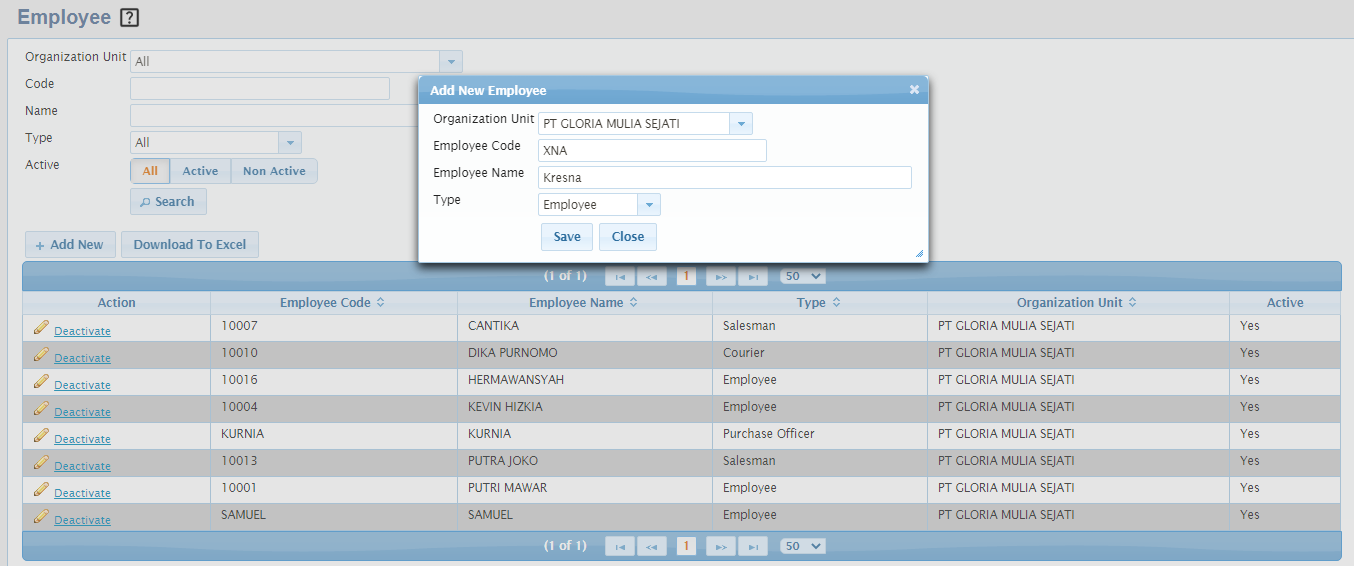The width and height of the screenshot is (1354, 566).
Task: Open rows-per-page dropdown in bottom paginator
Action: [803, 546]
